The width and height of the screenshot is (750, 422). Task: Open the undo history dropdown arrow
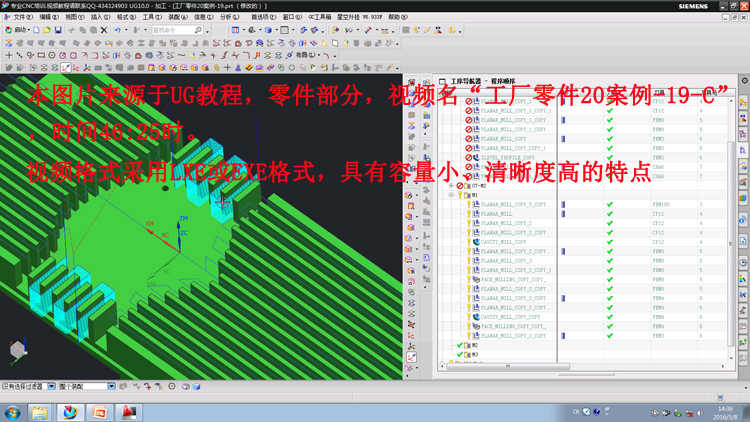(x=124, y=31)
